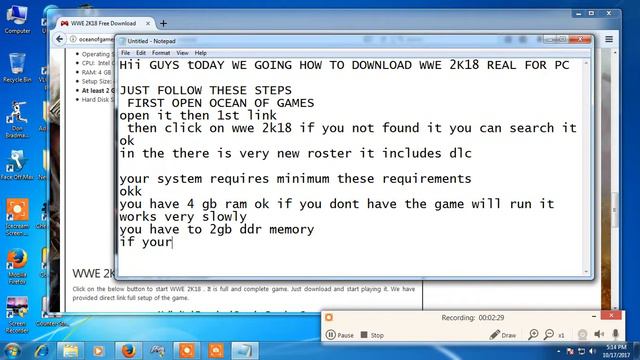
Task: Click inside the Notepad text area after 'if your'
Action: (x=173, y=242)
